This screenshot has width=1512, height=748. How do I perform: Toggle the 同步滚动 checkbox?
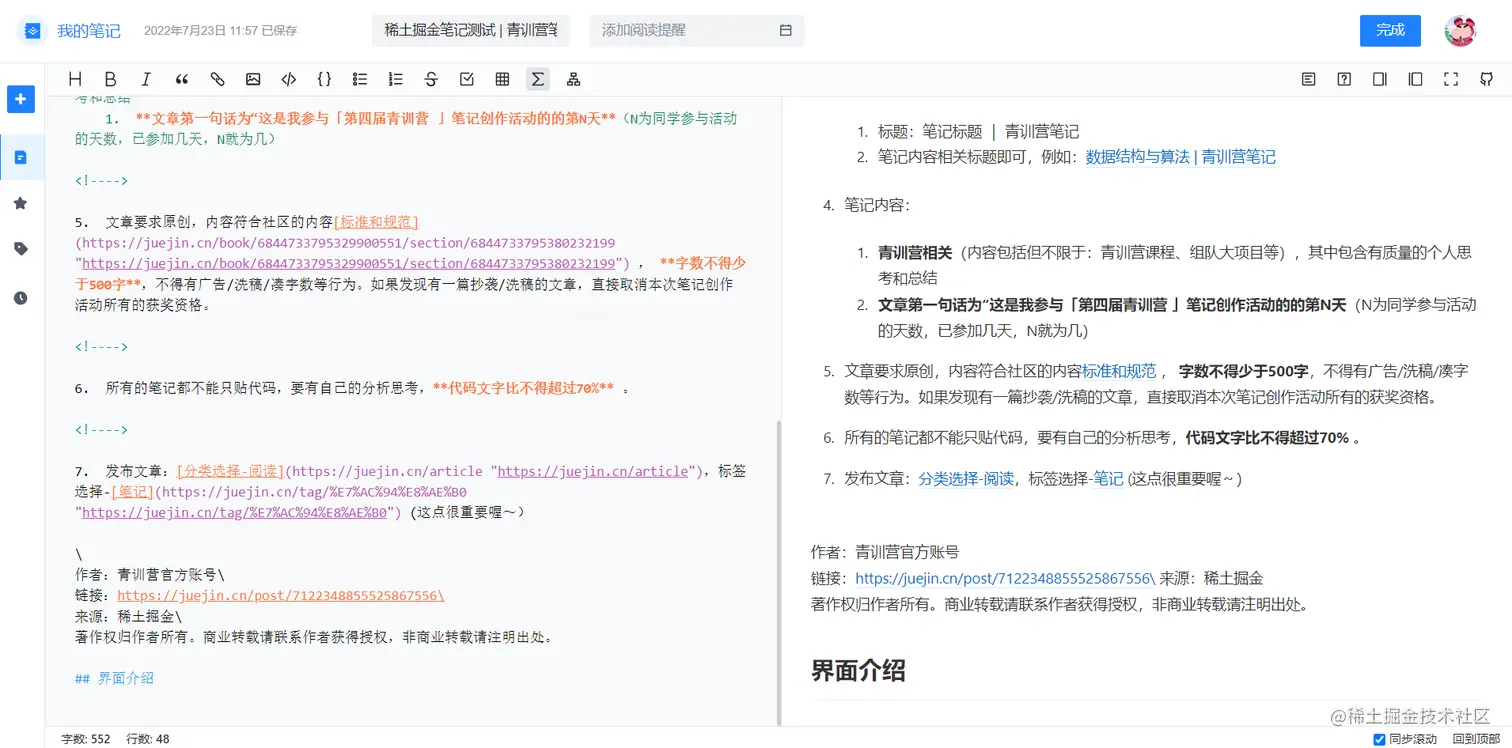coord(1380,739)
